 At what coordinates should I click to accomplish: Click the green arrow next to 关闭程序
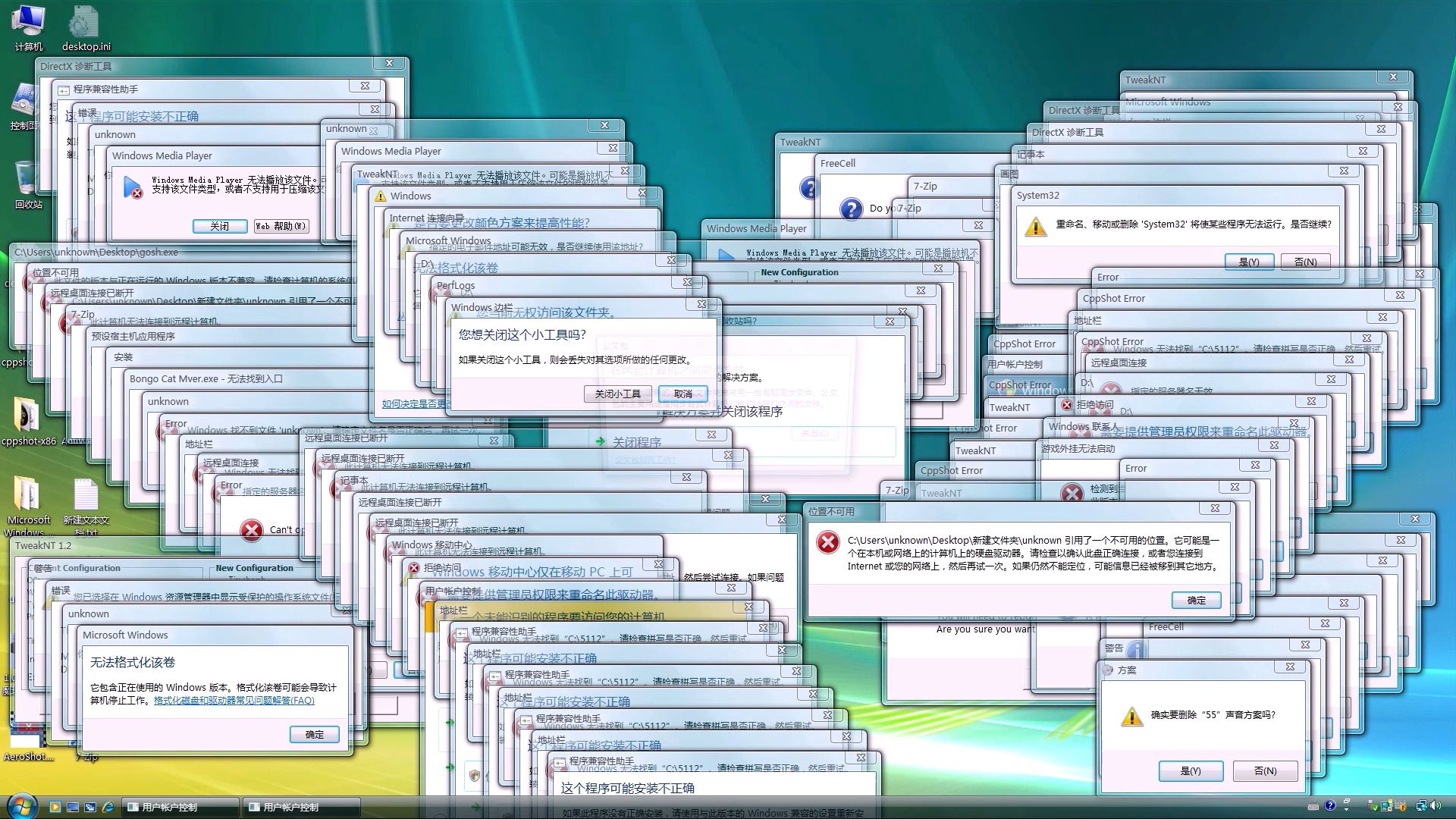pyautogui.click(x=601, y=441)
